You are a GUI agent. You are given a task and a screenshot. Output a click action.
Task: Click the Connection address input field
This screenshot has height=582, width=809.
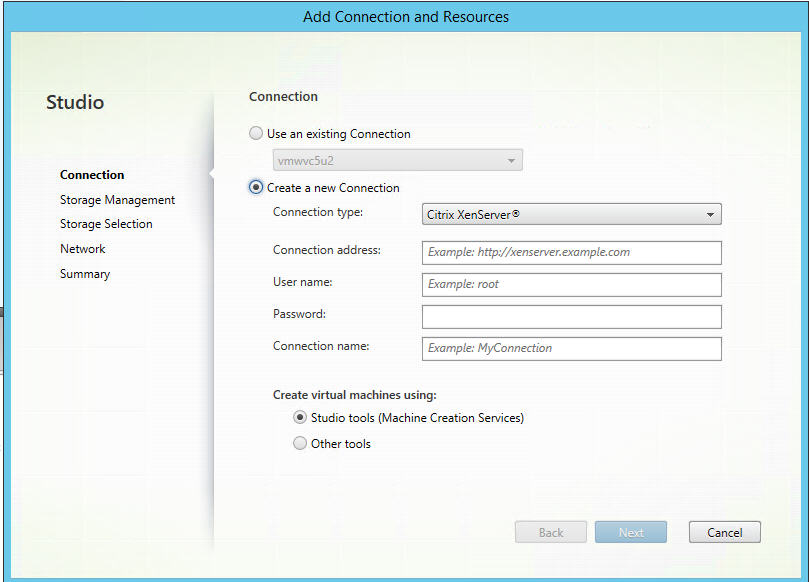[571, 252]
